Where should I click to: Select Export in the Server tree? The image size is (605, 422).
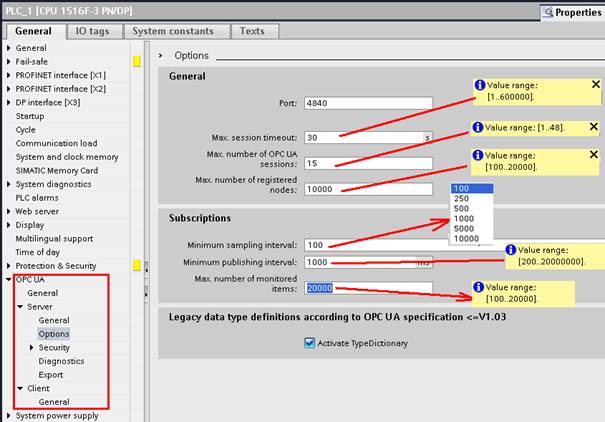click(x=51, y=374)
